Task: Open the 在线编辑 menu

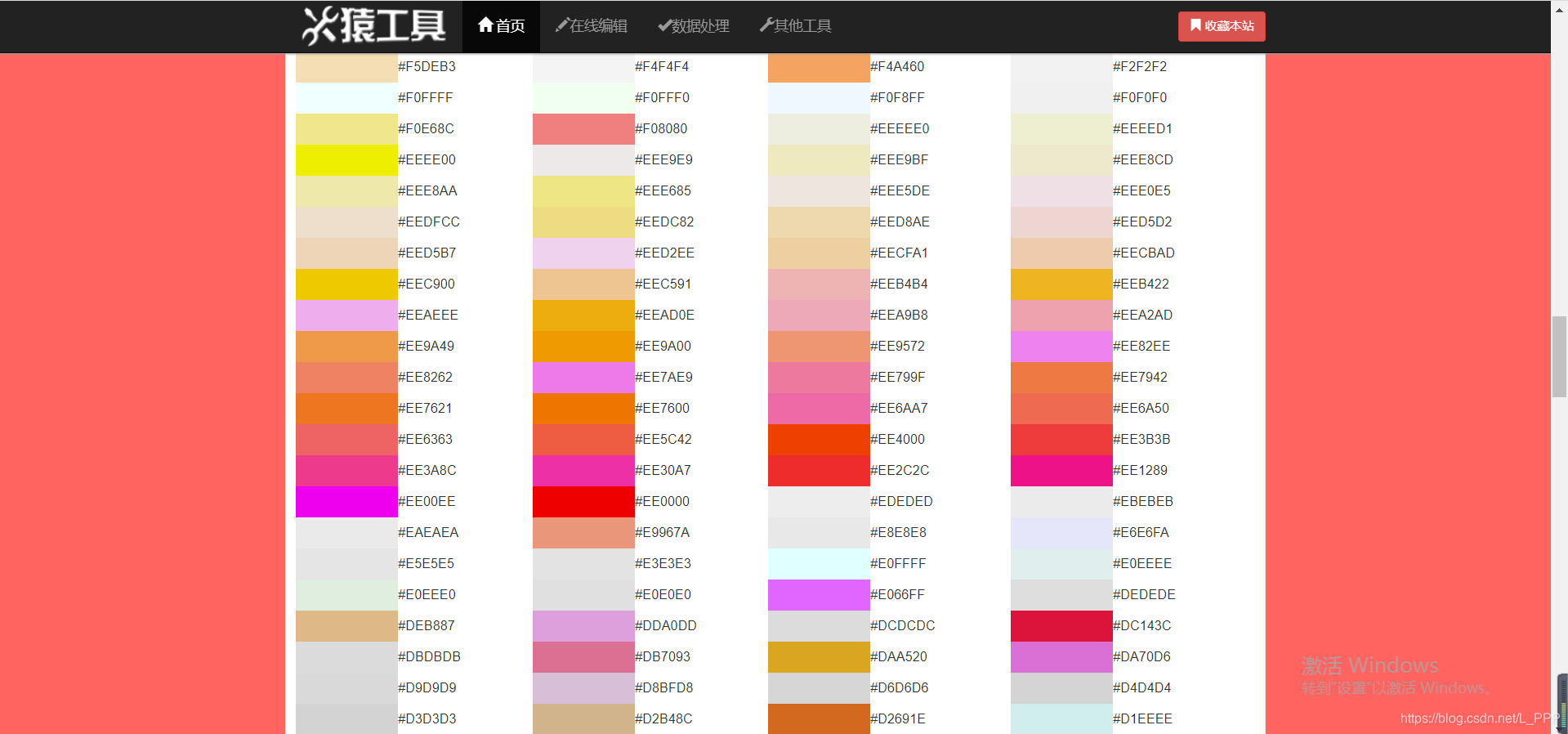Action: [591, 26]
